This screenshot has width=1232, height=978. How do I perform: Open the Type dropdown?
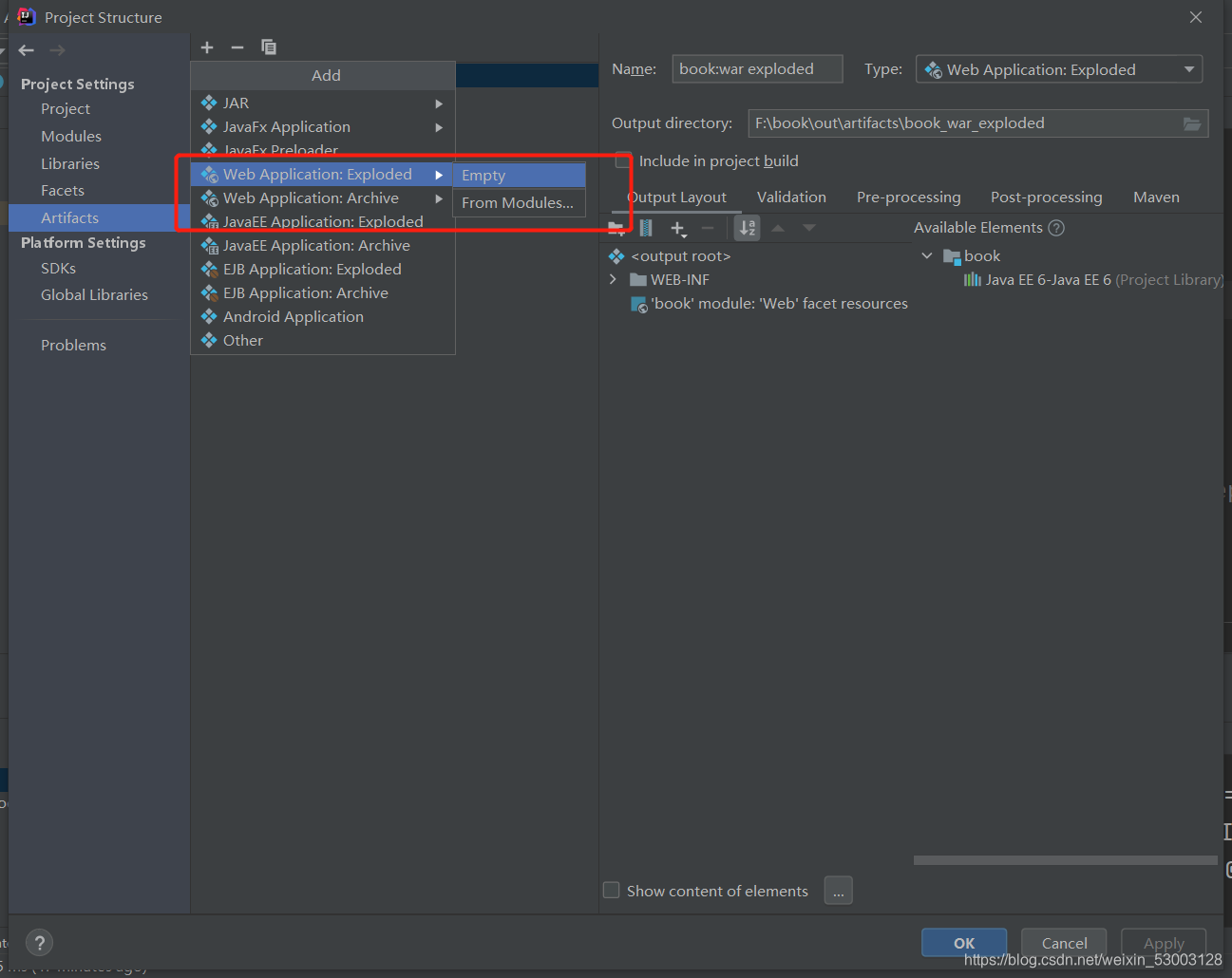coord(1188,68)
